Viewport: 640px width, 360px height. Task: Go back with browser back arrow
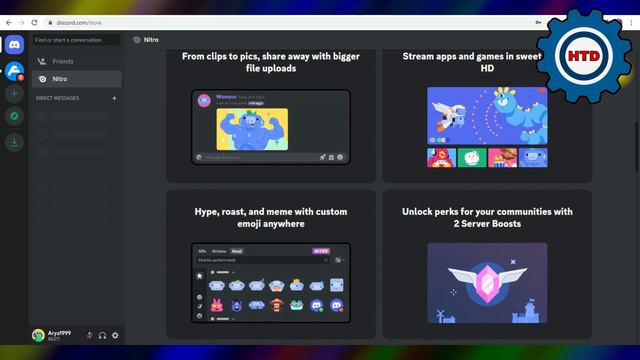9,22
